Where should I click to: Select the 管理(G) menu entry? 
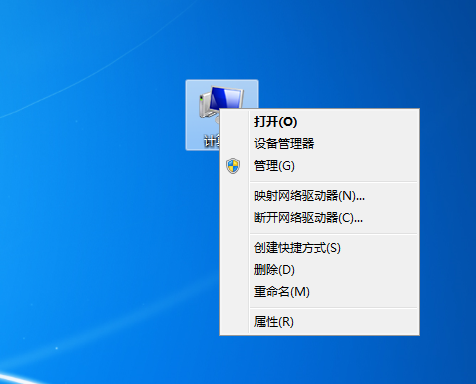tap(319, 166)
